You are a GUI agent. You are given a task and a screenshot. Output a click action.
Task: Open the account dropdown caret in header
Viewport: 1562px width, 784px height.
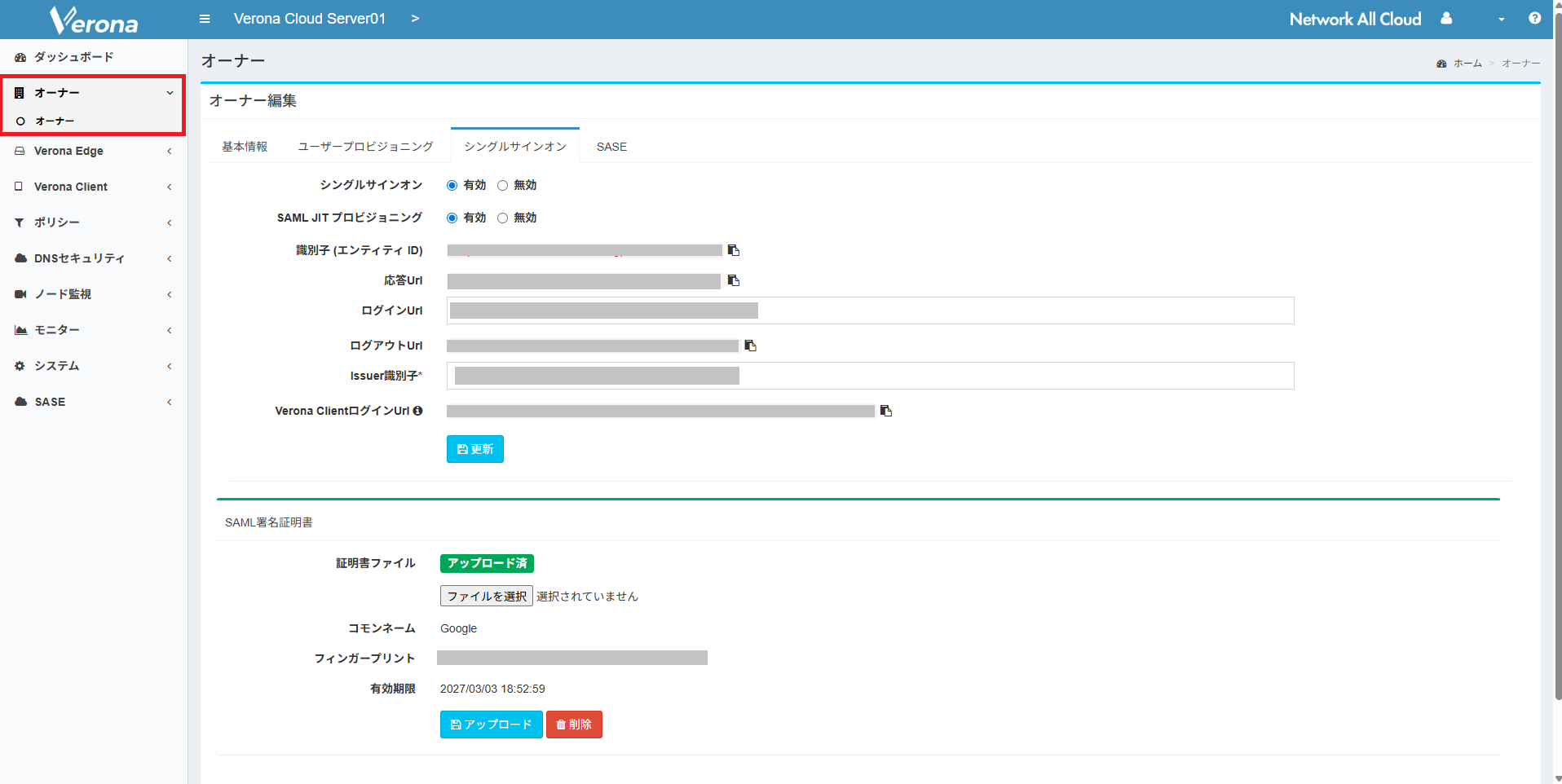pyautogui.click(x=1502, y=20)
